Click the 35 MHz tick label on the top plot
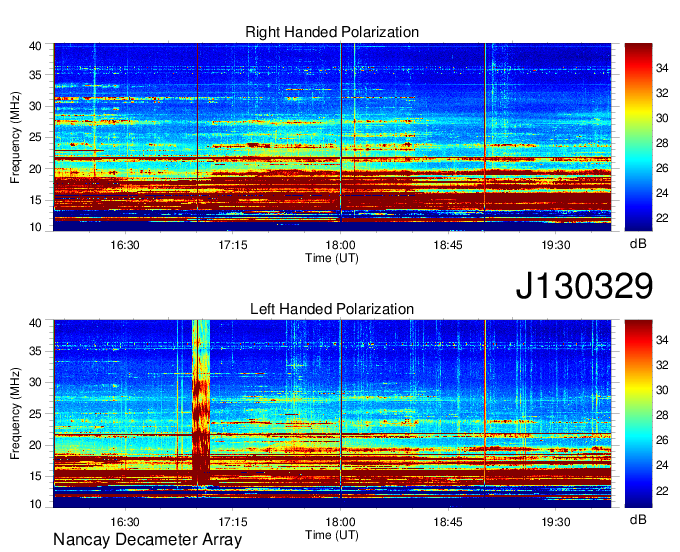 35,75
